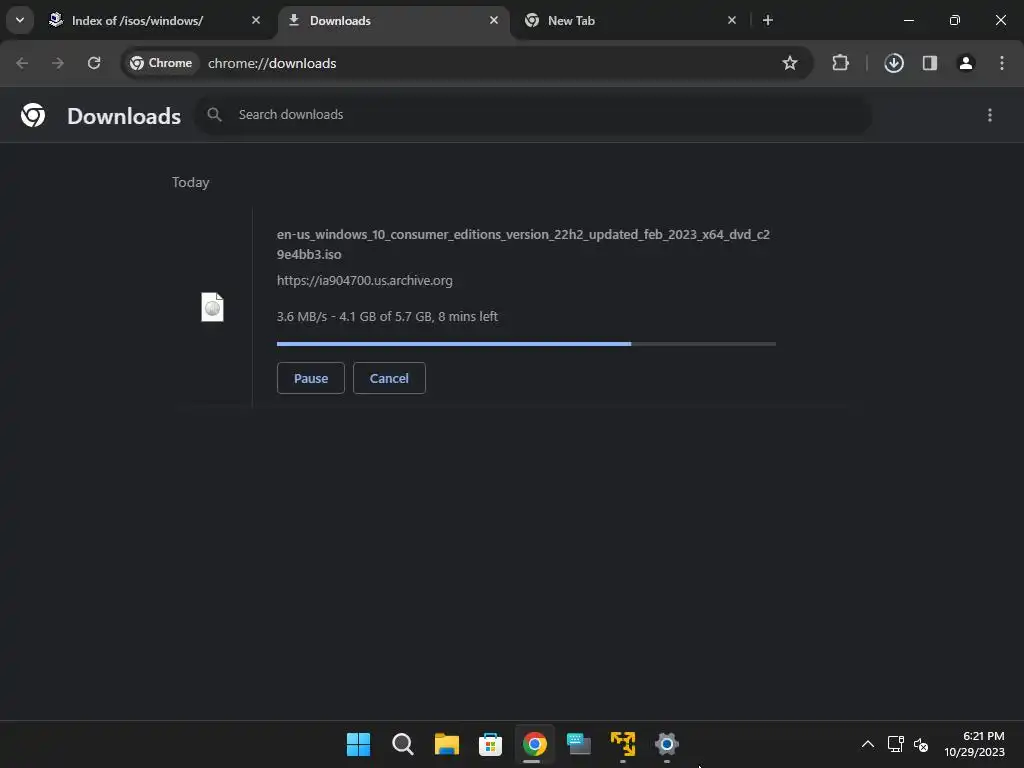This screenshot has height=768, width=1024.
Task: Open the ia904700.us.archive.org source link
Action: coord(364,281)
